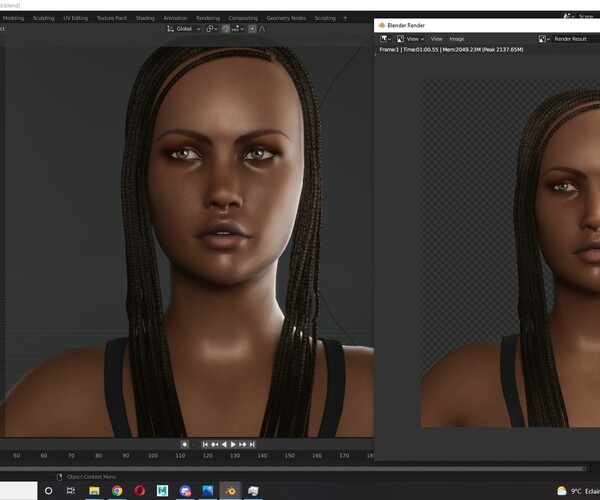Viewport: 600px width, 500px height.
Task: Open Maya app from taskbar
Action: pyautogui.click(x=162, y=490)
